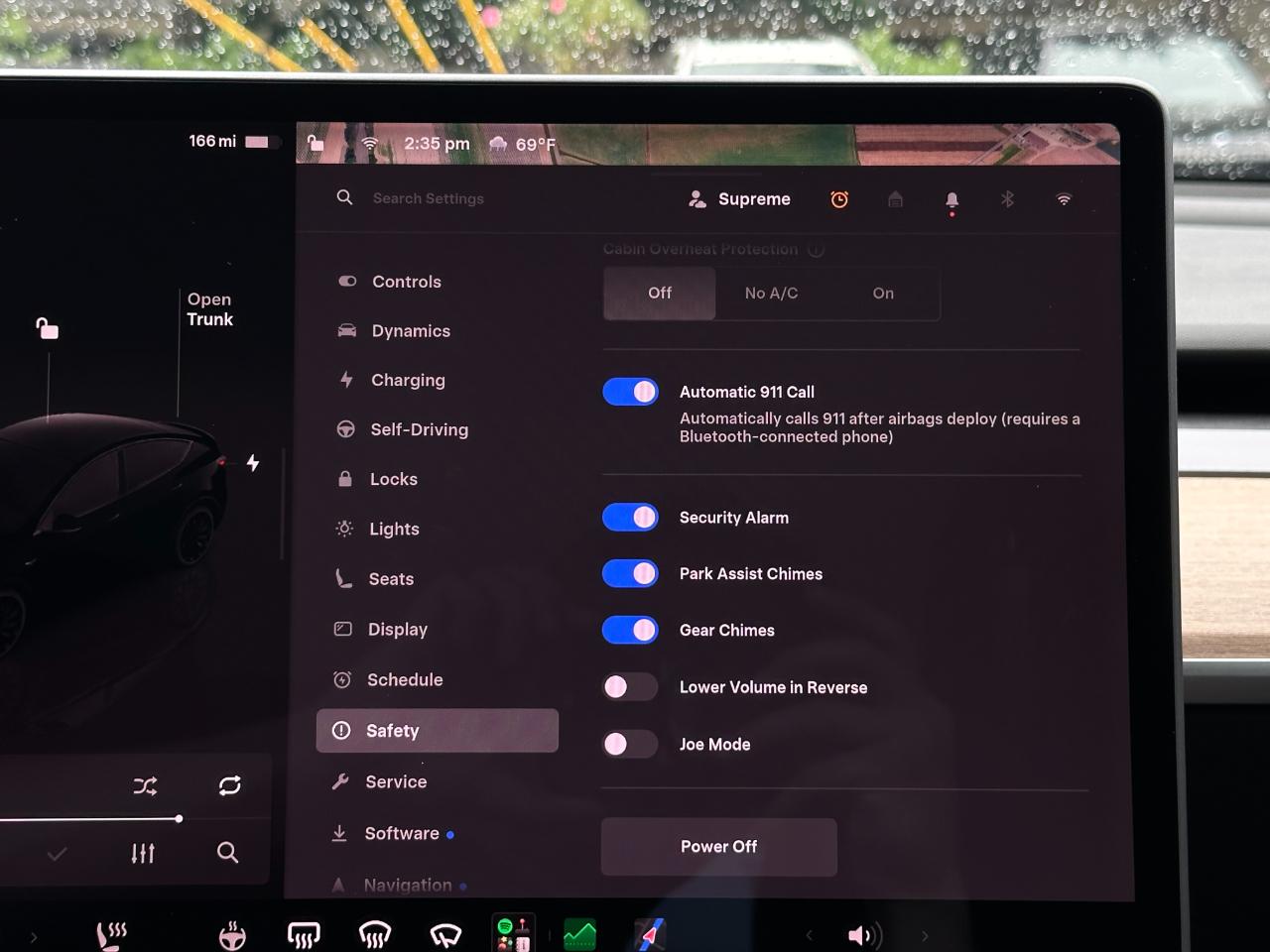1270x952 pixels.
Task: Open Bluetooth settings icon
Action: point(1007,199)
